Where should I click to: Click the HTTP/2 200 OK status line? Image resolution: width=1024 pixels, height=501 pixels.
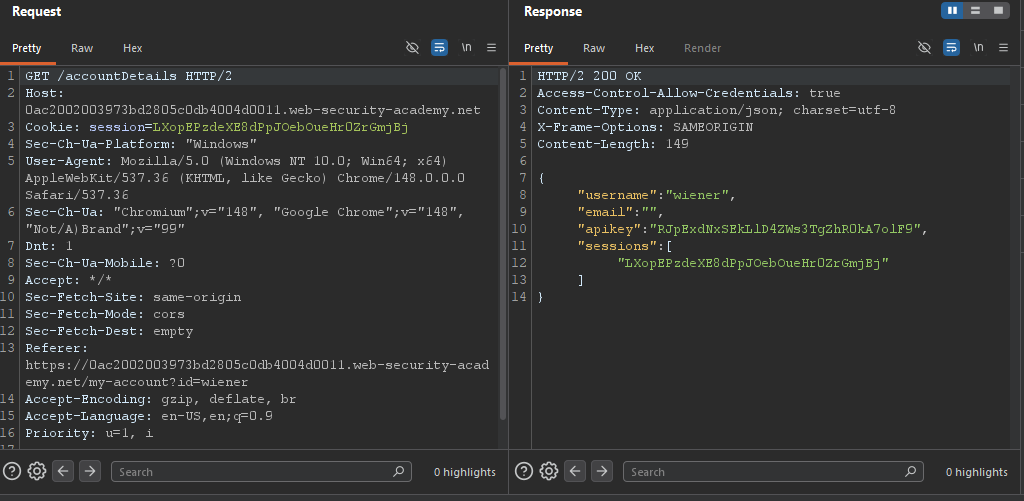pos(589,76)
